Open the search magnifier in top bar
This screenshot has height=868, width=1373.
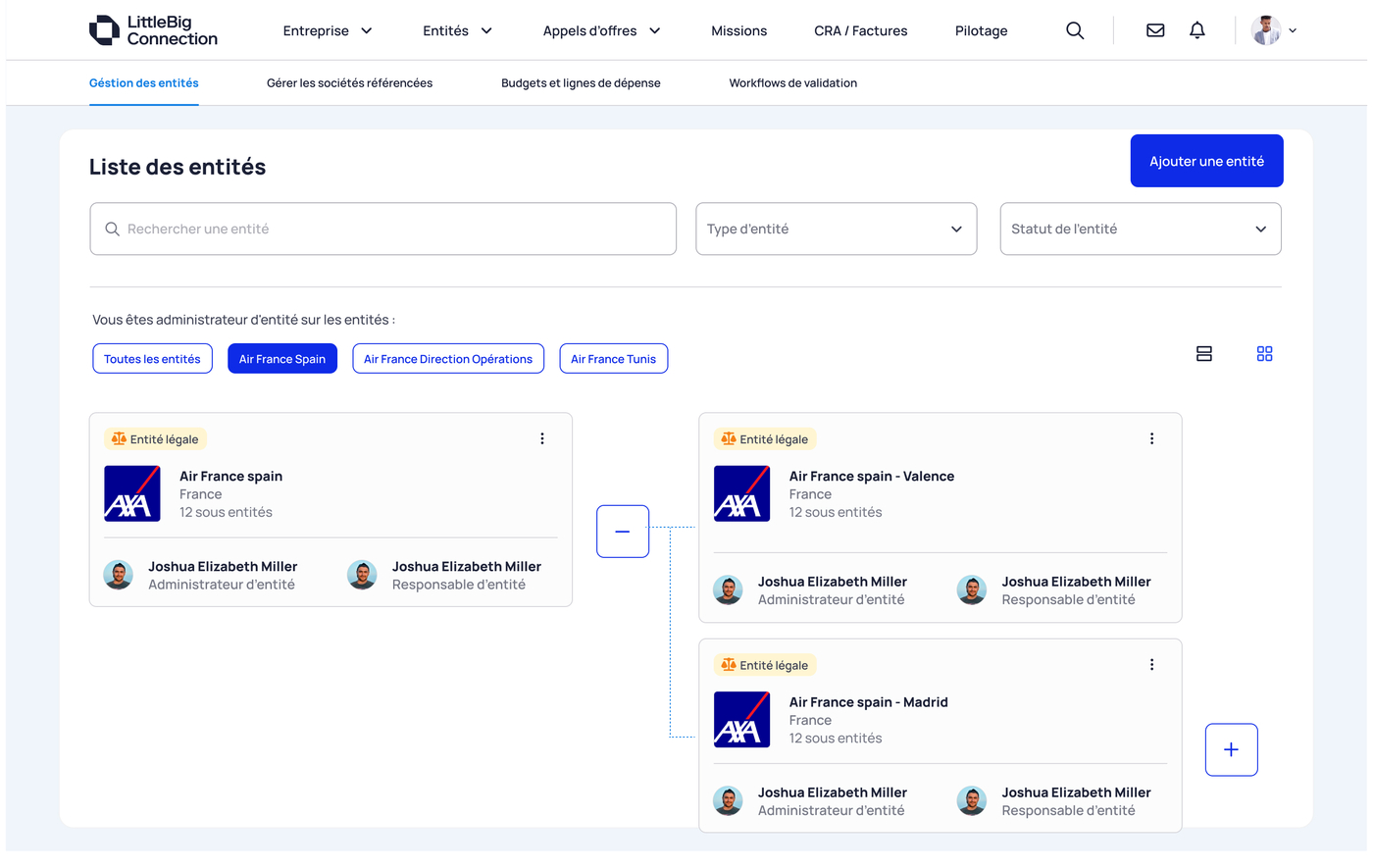1075,30
